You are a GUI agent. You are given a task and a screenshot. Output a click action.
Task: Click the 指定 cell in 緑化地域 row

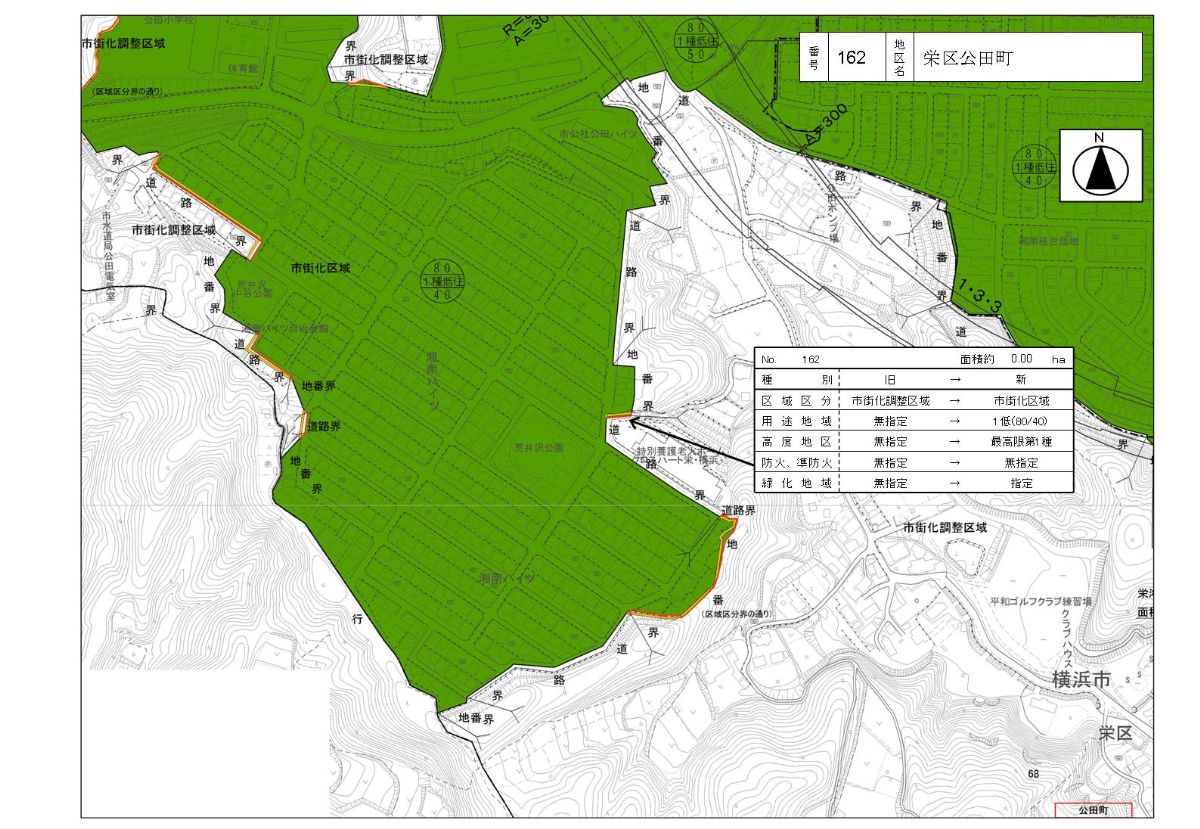click(x=1020, y=482)
